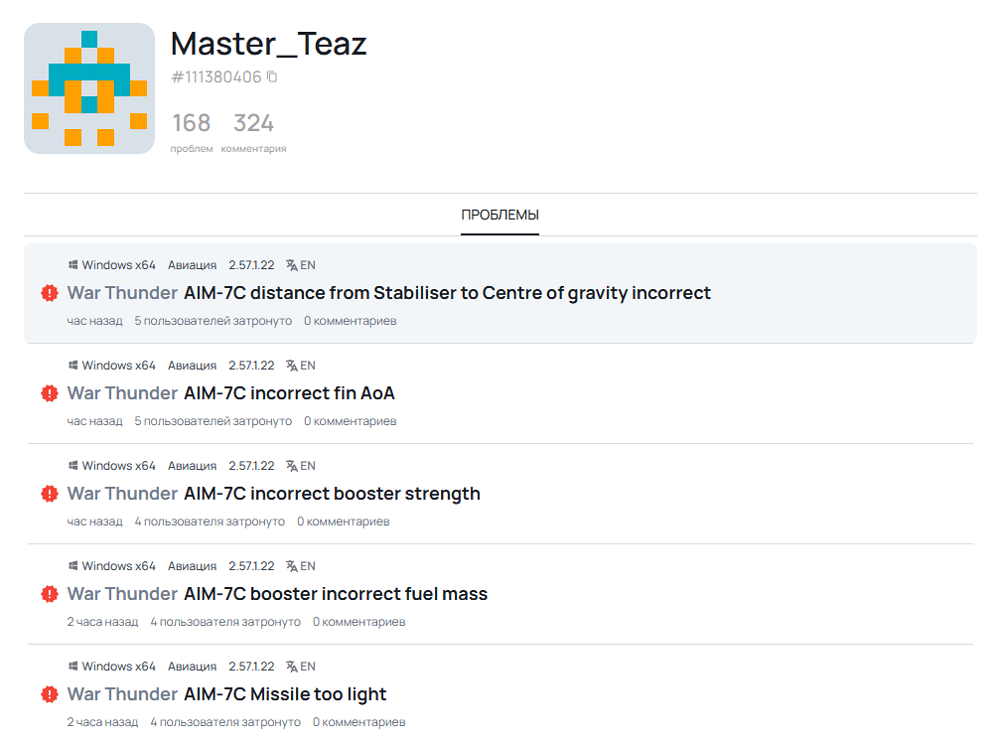Viewport: 1000px width, 744px height.
Task: Click red alert icon beside incorrect fin AoA
Action: (x=49, y=393)
